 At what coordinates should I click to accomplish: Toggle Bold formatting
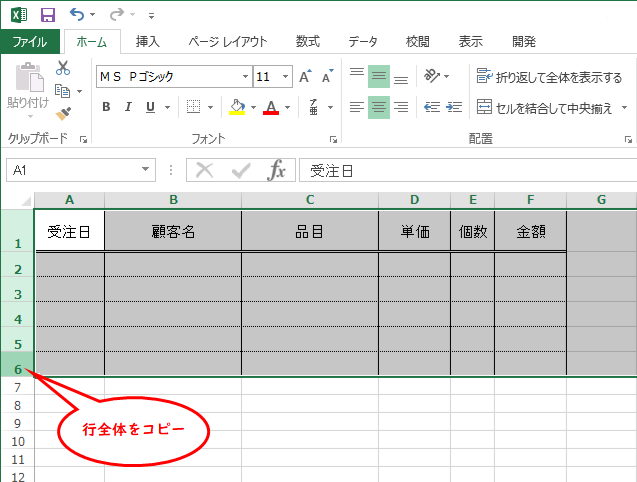tap(107, 107)
